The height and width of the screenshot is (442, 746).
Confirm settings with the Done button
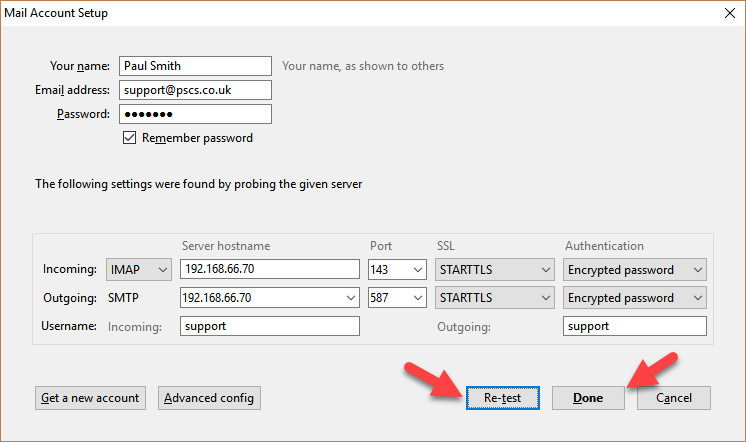tap(588, 398)
